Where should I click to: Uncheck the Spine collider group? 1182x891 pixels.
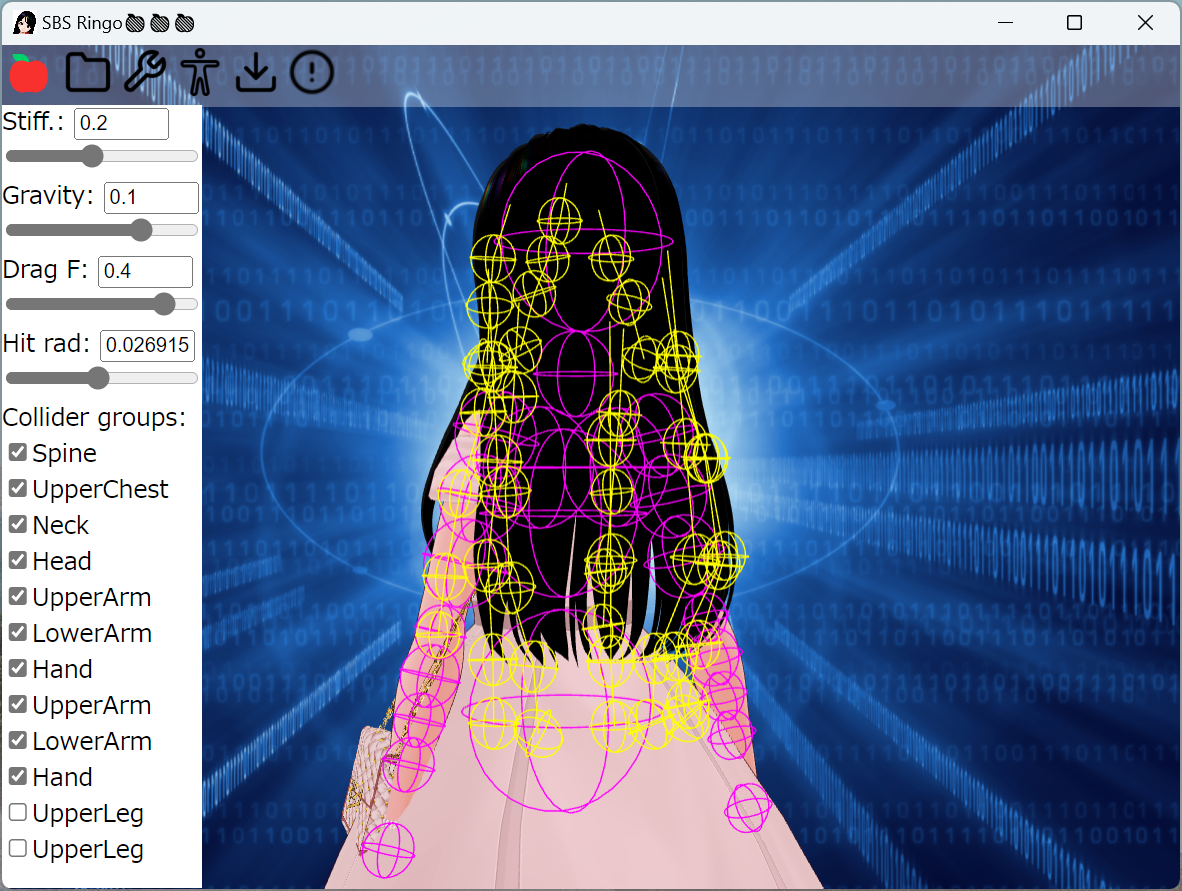pyautogui.click(x=18, y=452)
